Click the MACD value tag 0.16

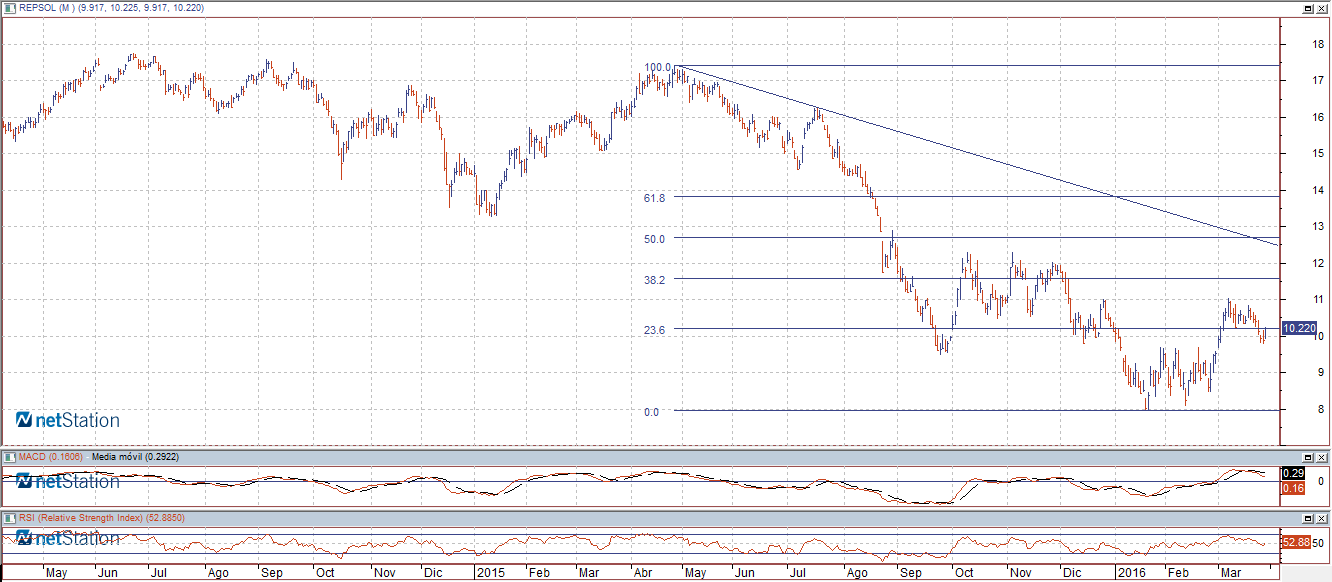pos(1292,488)
